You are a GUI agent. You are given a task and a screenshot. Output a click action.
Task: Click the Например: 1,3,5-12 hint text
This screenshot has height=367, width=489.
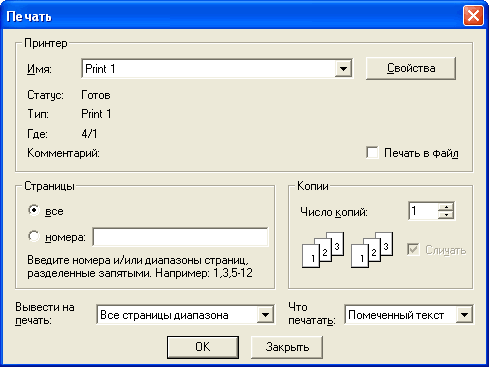[x=204, y=273]
